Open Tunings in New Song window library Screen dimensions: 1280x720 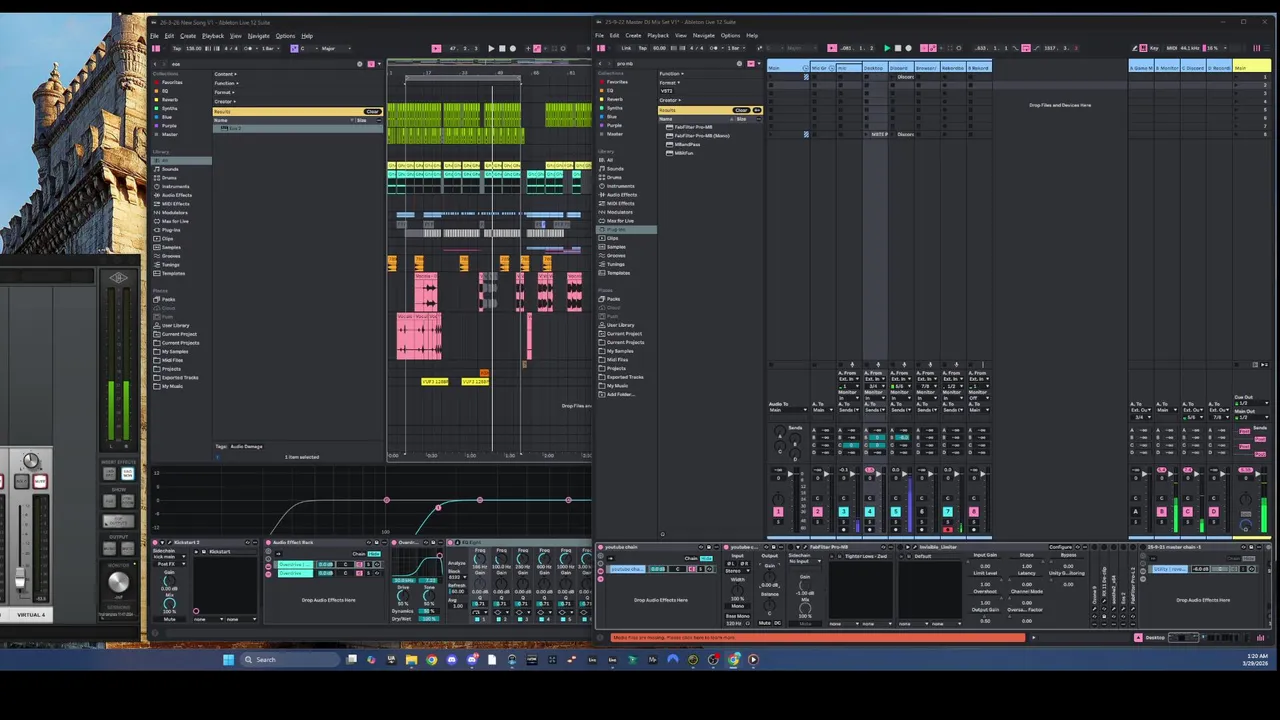click(x=171, y=265)
